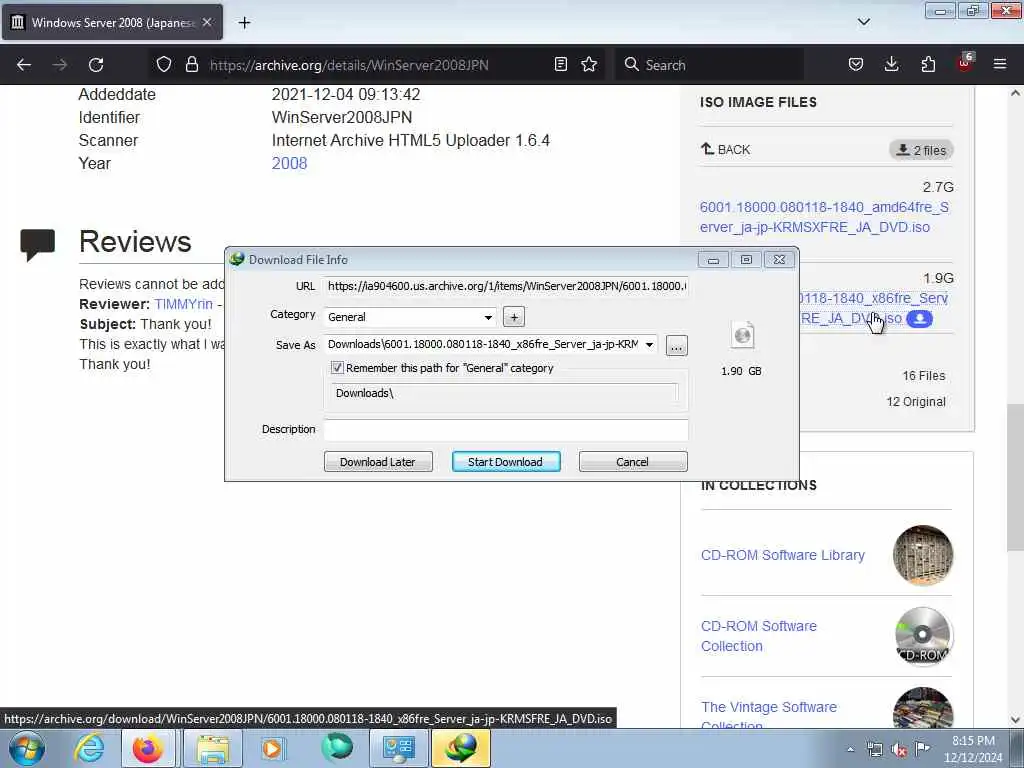The image size is (1024, 768).
Task: Open the 2008 year link
Action: pyautogui.click(x=289, y=163)
